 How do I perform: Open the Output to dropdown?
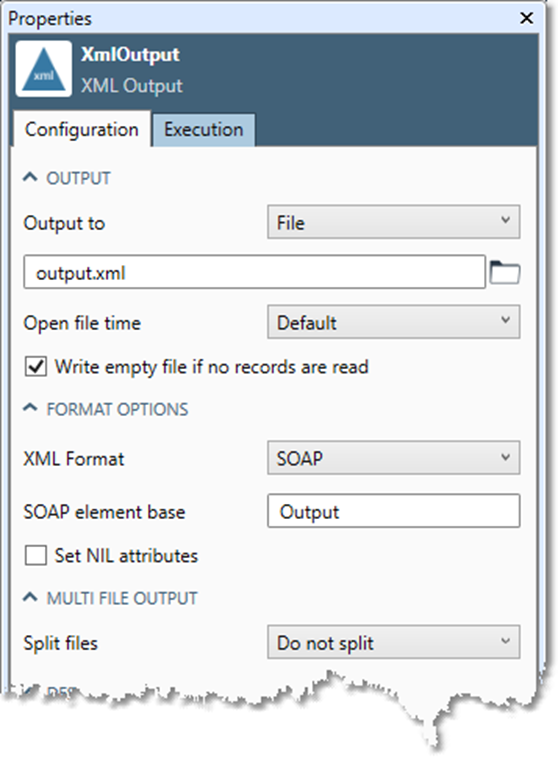tap(393, 222)
